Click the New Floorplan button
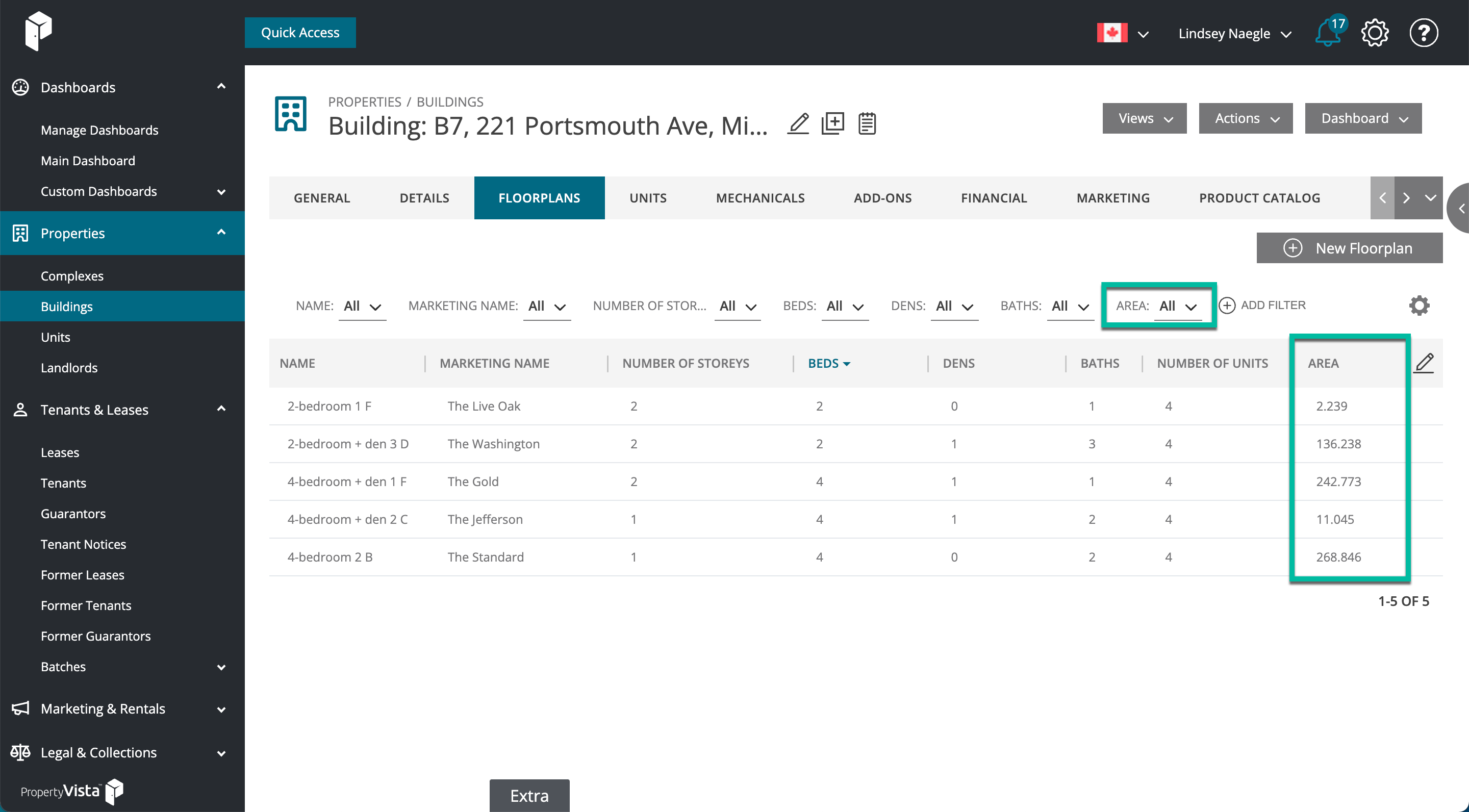1469x812 pixels. click(x=1349, y=248)
